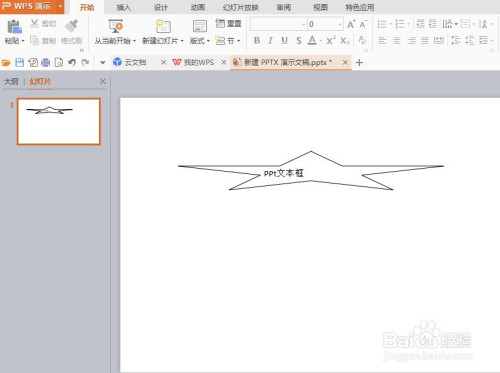
Task: Expand the quick access toolbar customize arrow
Action: point(102,63)
